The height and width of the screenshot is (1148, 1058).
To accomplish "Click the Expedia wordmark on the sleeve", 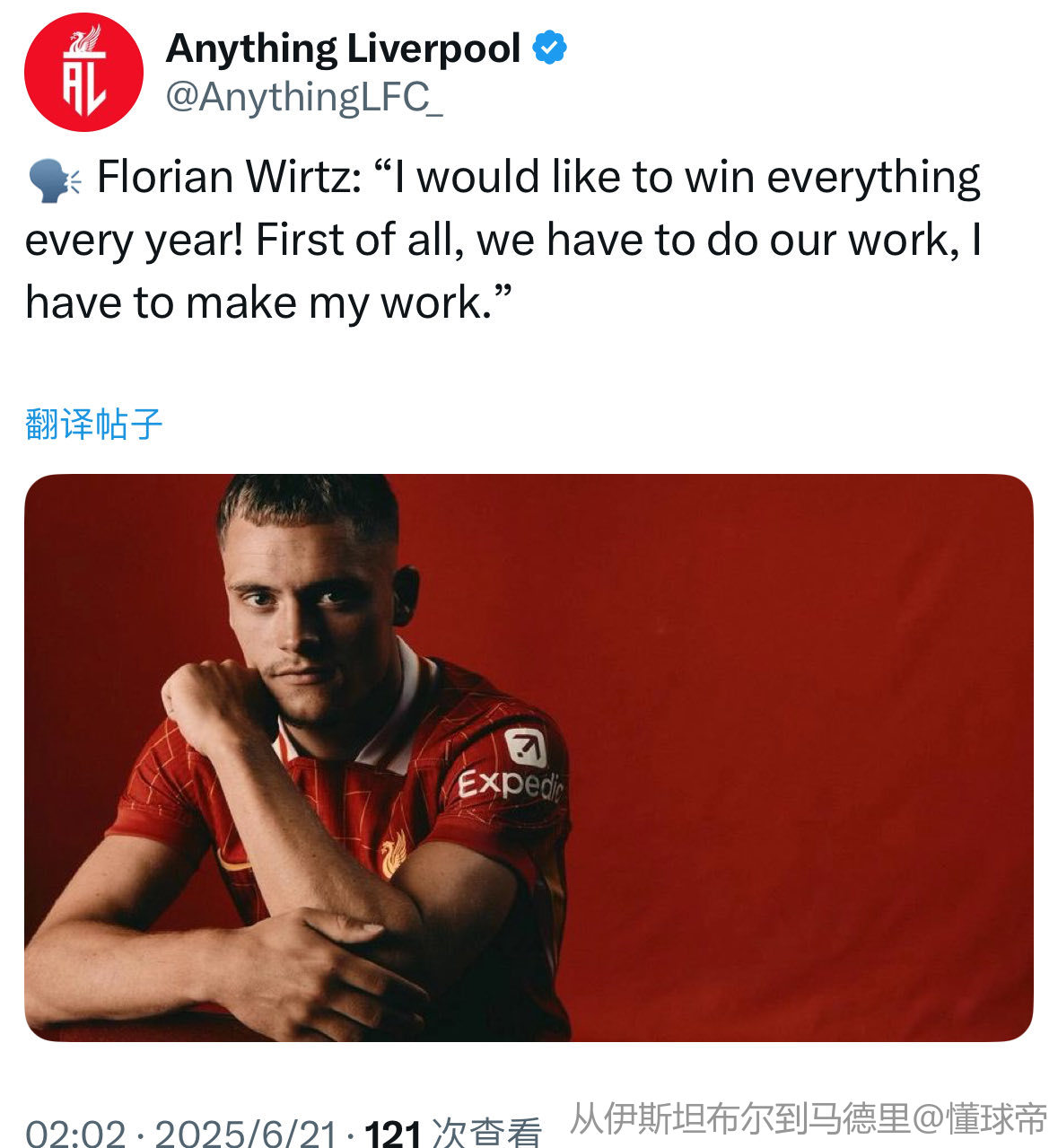I will [x=510, y=785].
